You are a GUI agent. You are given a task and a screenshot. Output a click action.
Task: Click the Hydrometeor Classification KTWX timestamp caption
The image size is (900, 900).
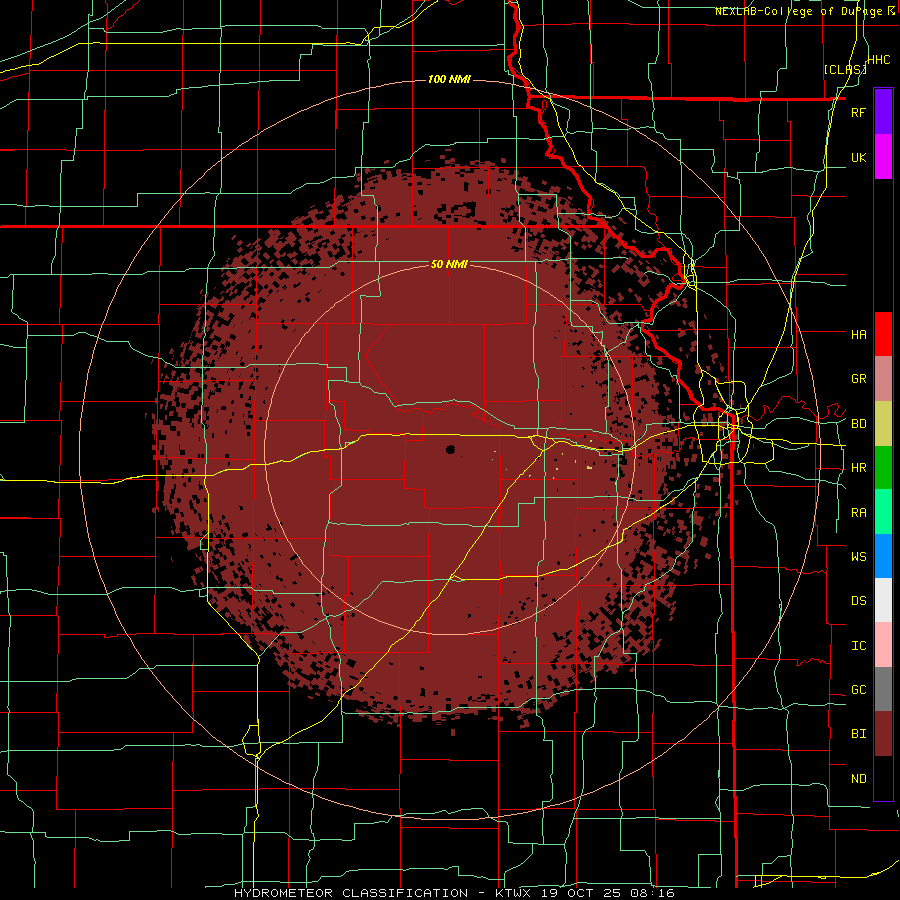coord(454,893)
